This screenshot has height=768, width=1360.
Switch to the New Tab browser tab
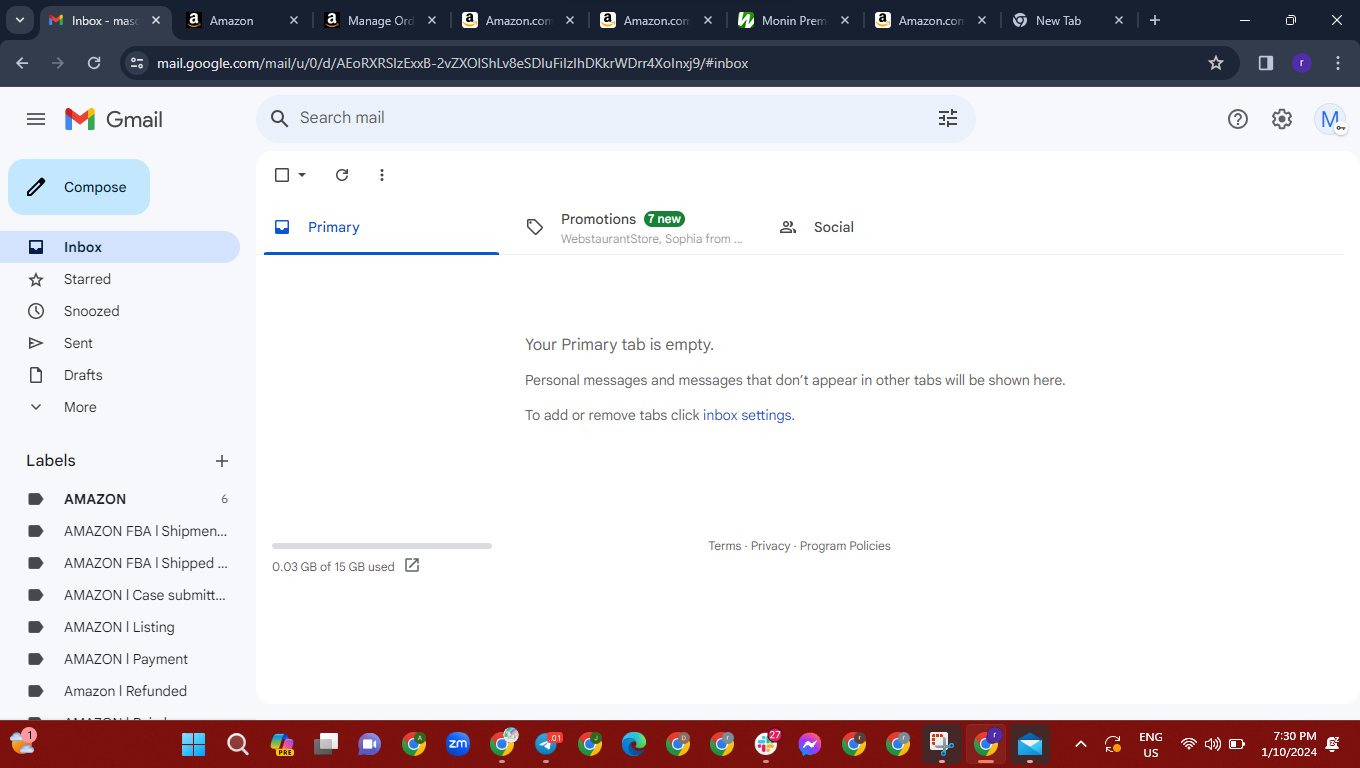1068,20
